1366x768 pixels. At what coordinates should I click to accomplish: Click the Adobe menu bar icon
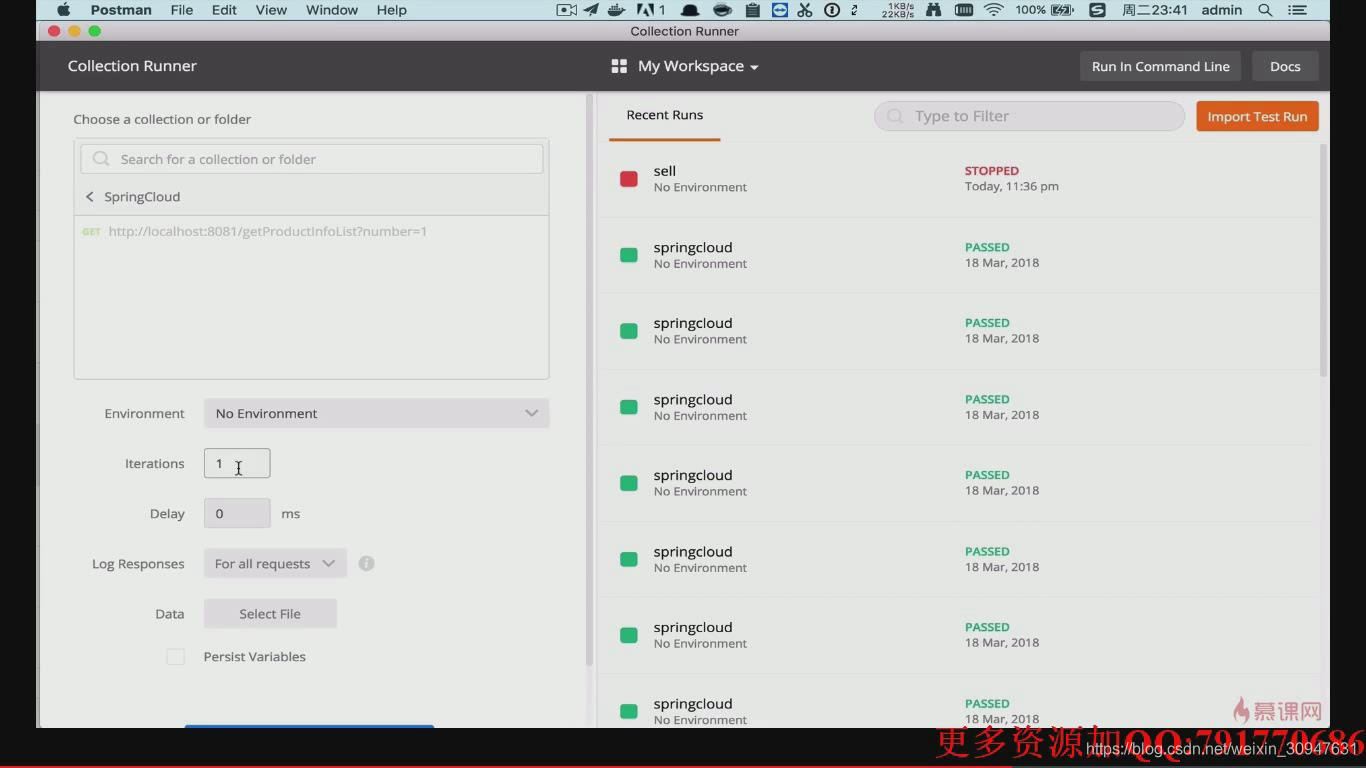click(650, 10)
